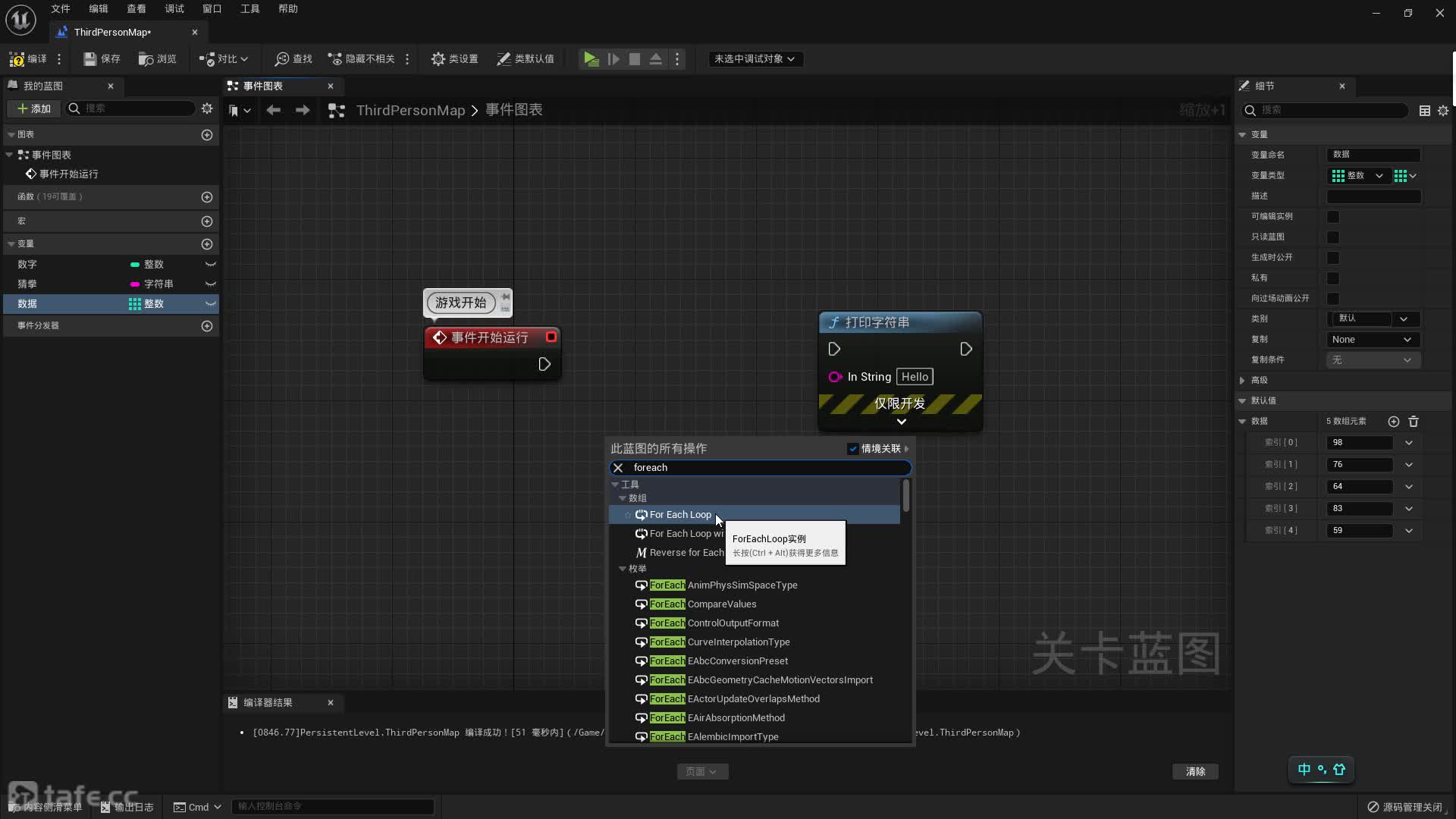Open 工具 menu
Viewport: 1456px width, 819px height.
[x=250, y=9]
